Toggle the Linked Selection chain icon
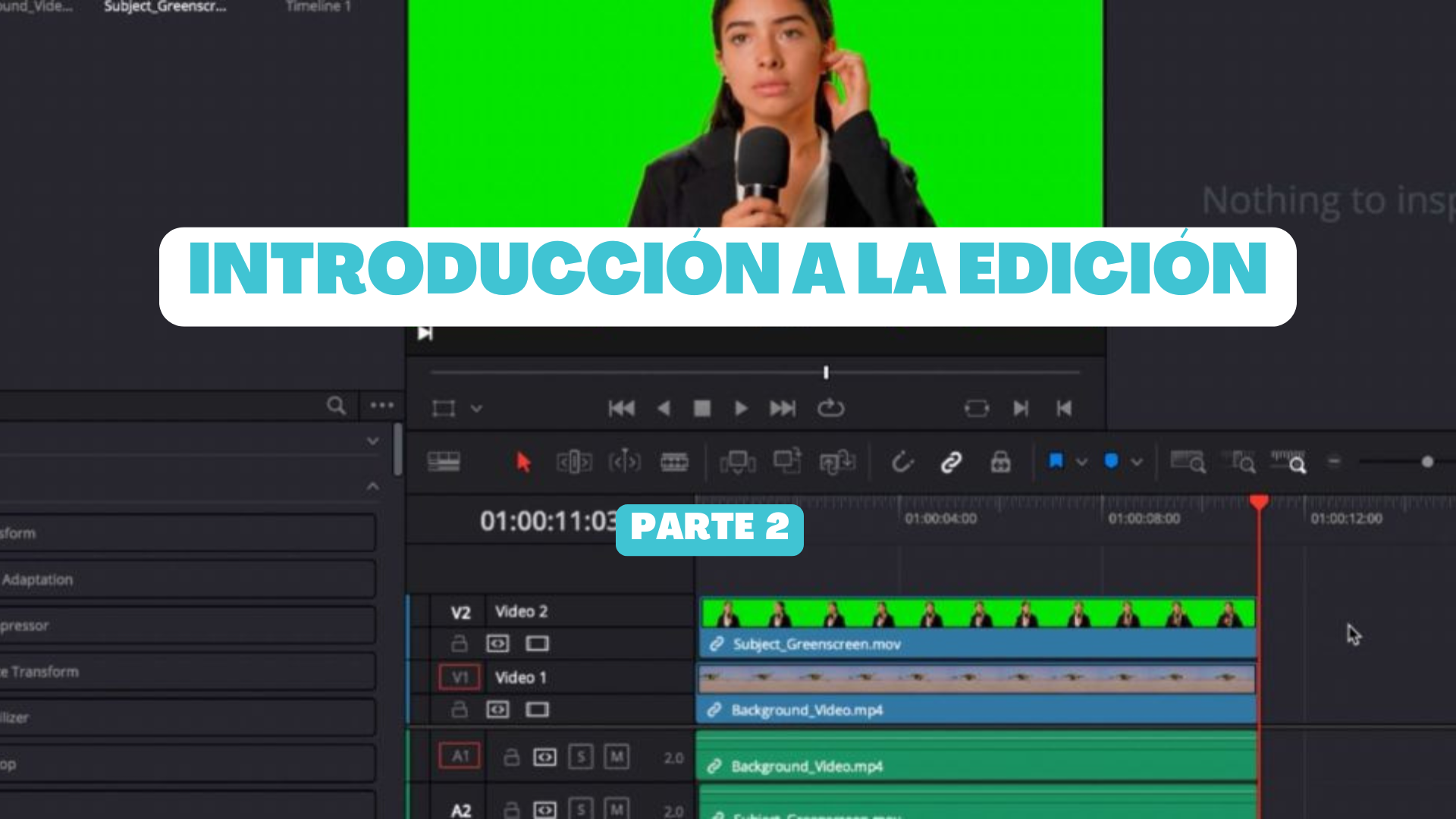The height and width of the screenshot is (819, 1456). pyautogui.click(x=951, y=461)
